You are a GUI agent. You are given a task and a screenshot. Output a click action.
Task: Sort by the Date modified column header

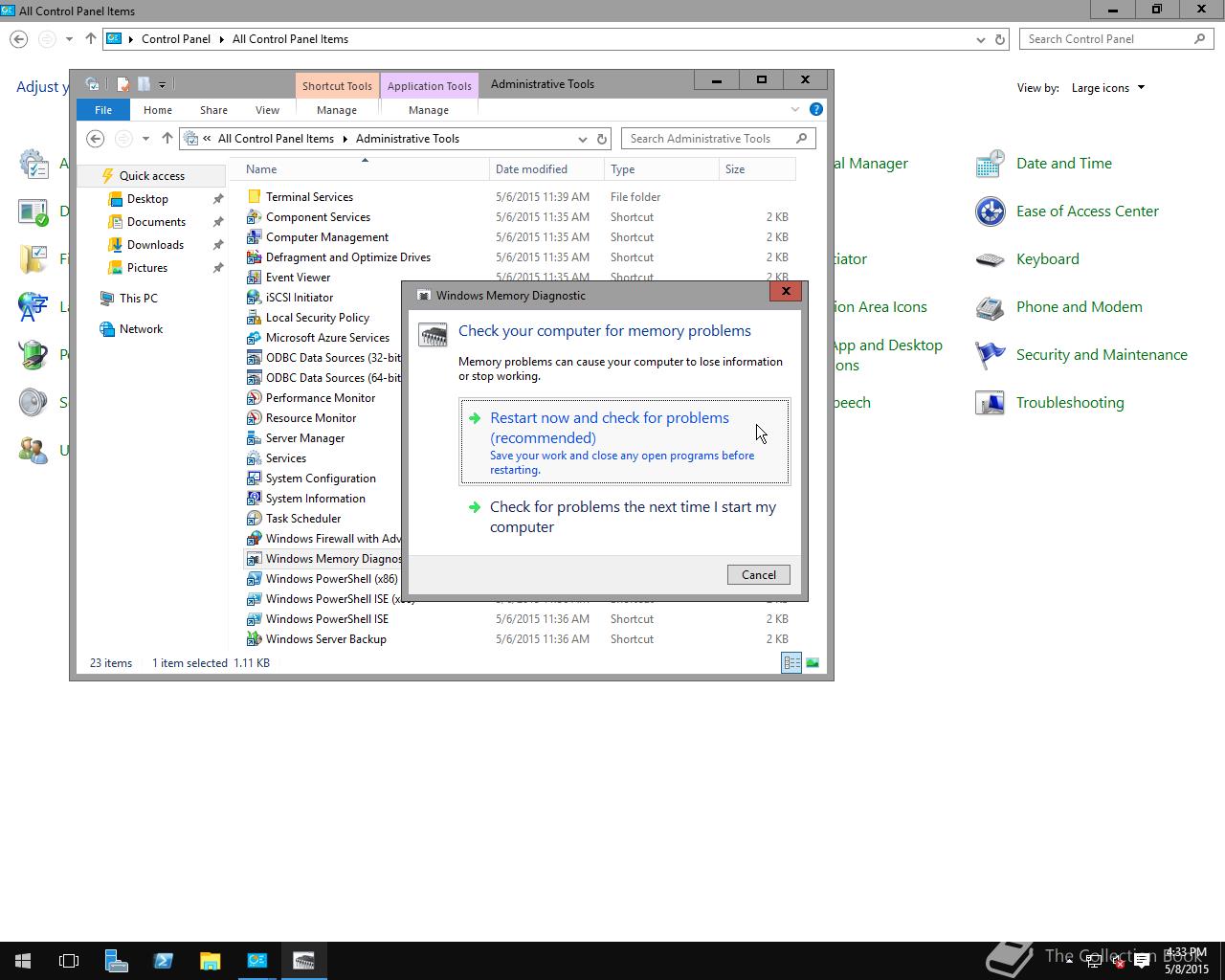tap(546, 169)
